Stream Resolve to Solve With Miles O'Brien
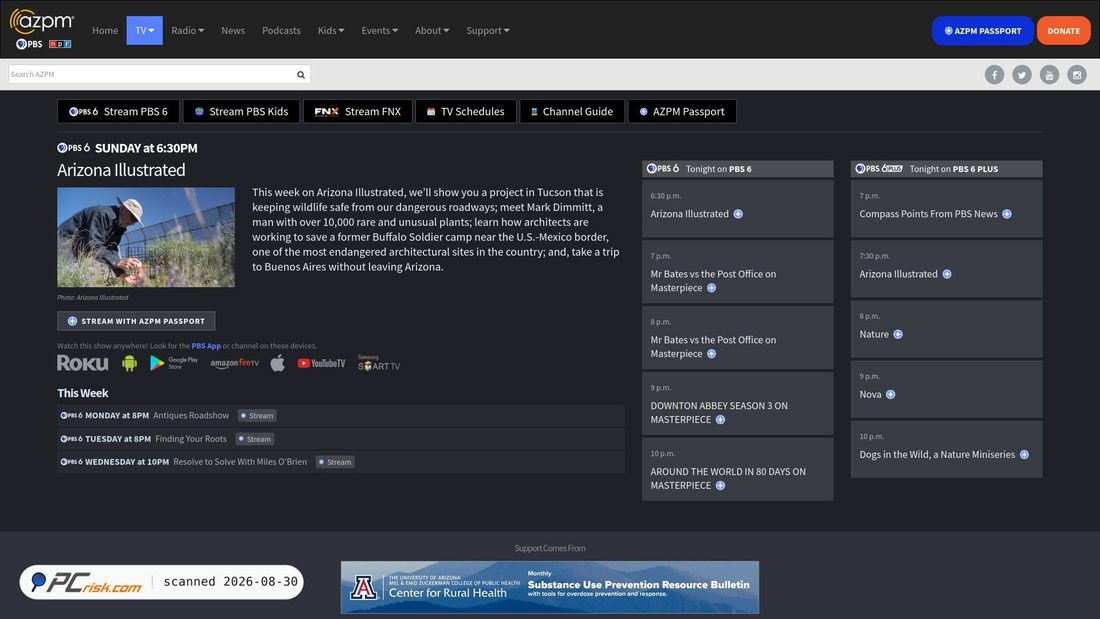Screen dimensions: 1100x619 pos(335,462)
